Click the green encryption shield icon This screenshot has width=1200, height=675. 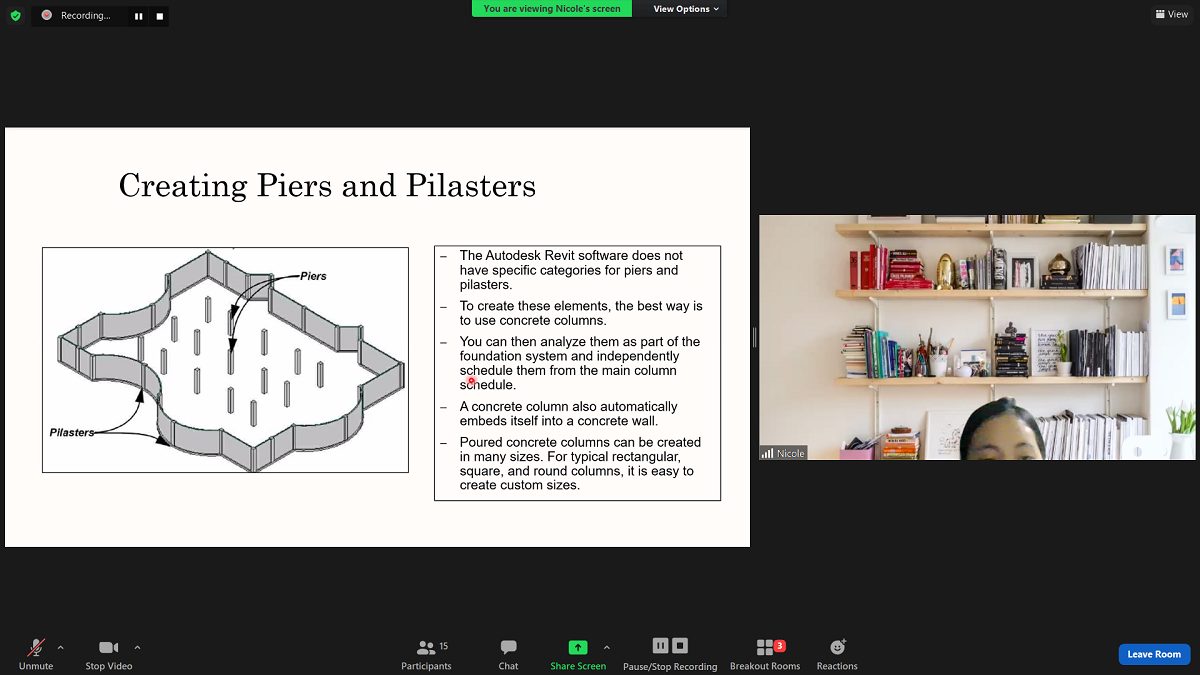[x=15, y=15]
